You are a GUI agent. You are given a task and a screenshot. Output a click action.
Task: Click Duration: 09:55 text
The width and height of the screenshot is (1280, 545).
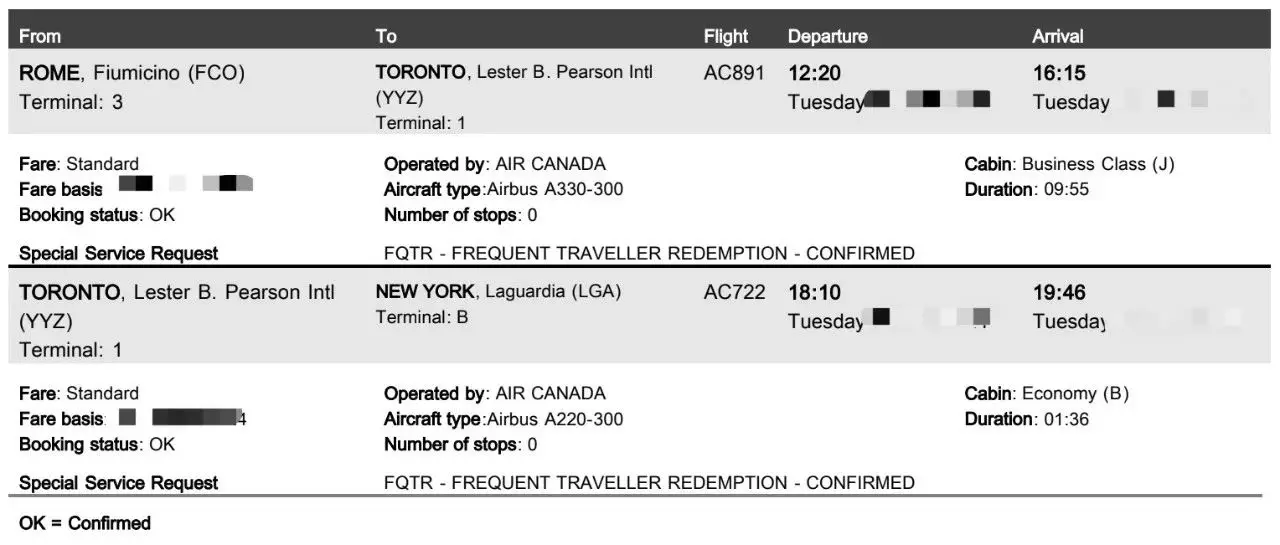1026,190
